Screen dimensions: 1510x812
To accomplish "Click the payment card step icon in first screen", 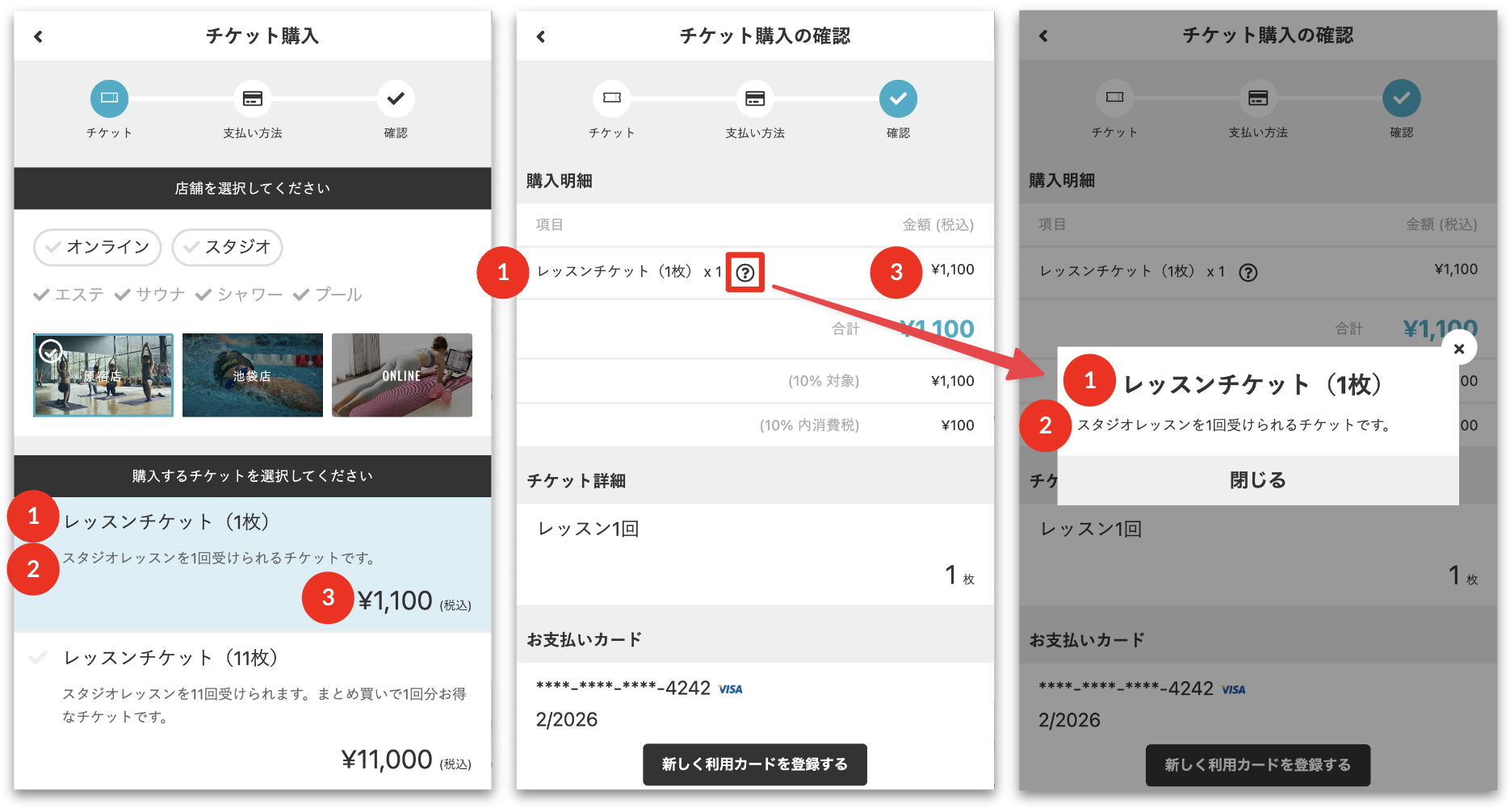I will tap(253, 98).
